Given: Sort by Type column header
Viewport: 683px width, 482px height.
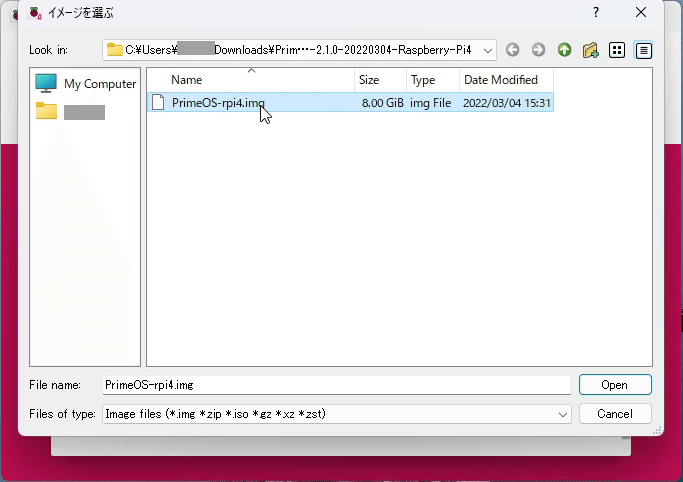Looking at the screenshot, I should click(x=433, y=80).
